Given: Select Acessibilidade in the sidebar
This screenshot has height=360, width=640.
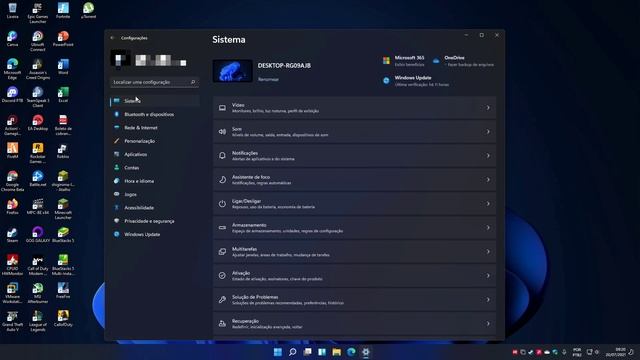Looking at the screenshot, I should 155,208.
